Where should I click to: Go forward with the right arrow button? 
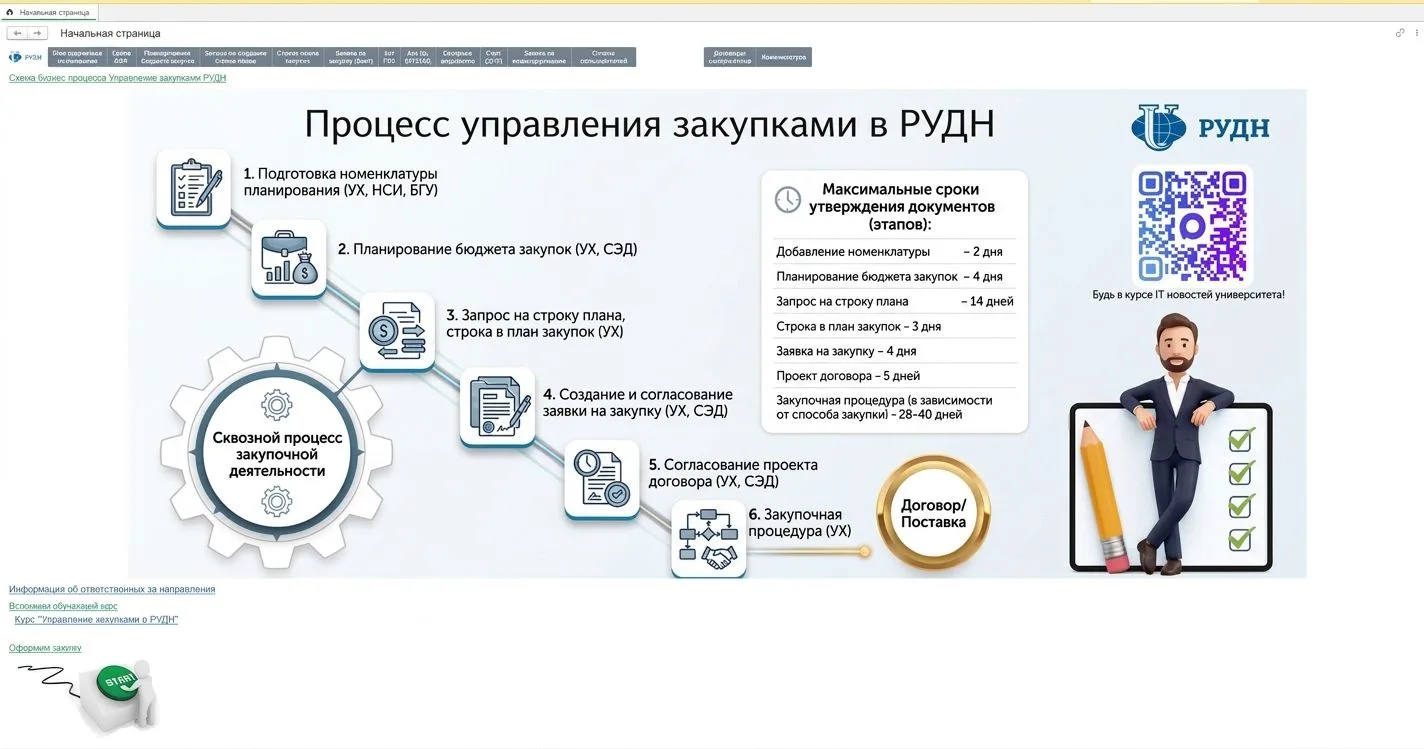pyautogui.click(x=37, y=33)
